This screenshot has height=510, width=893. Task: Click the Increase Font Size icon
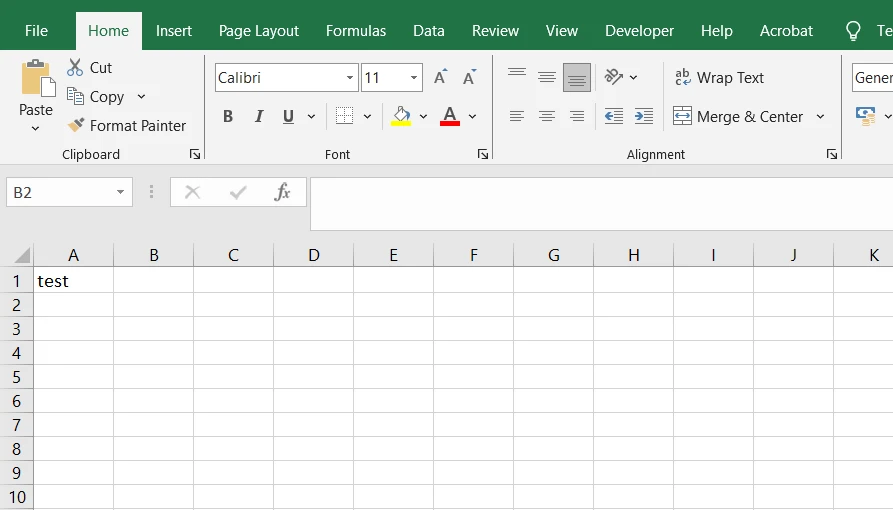pos(440,78)
